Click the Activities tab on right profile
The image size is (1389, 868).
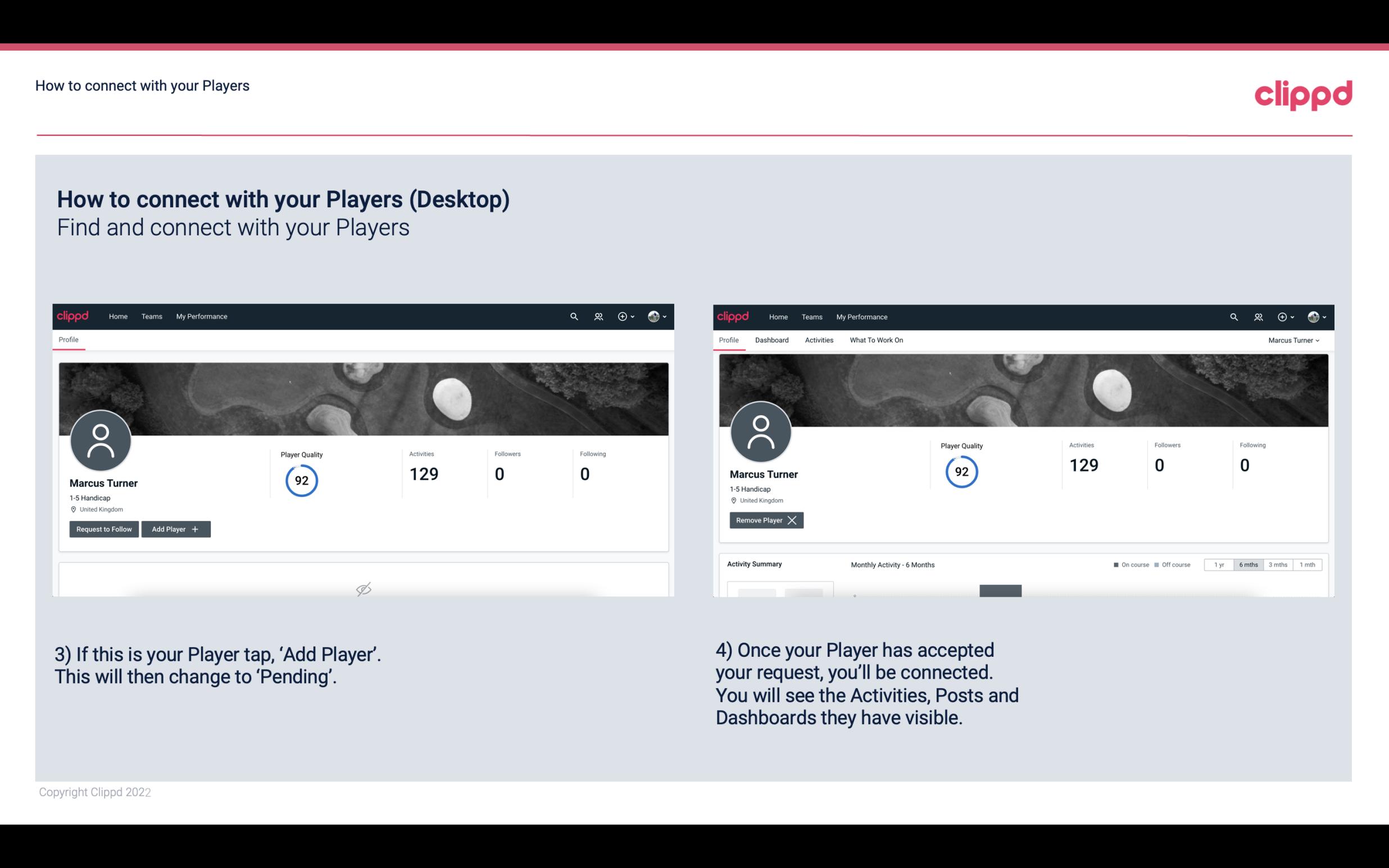819,340
